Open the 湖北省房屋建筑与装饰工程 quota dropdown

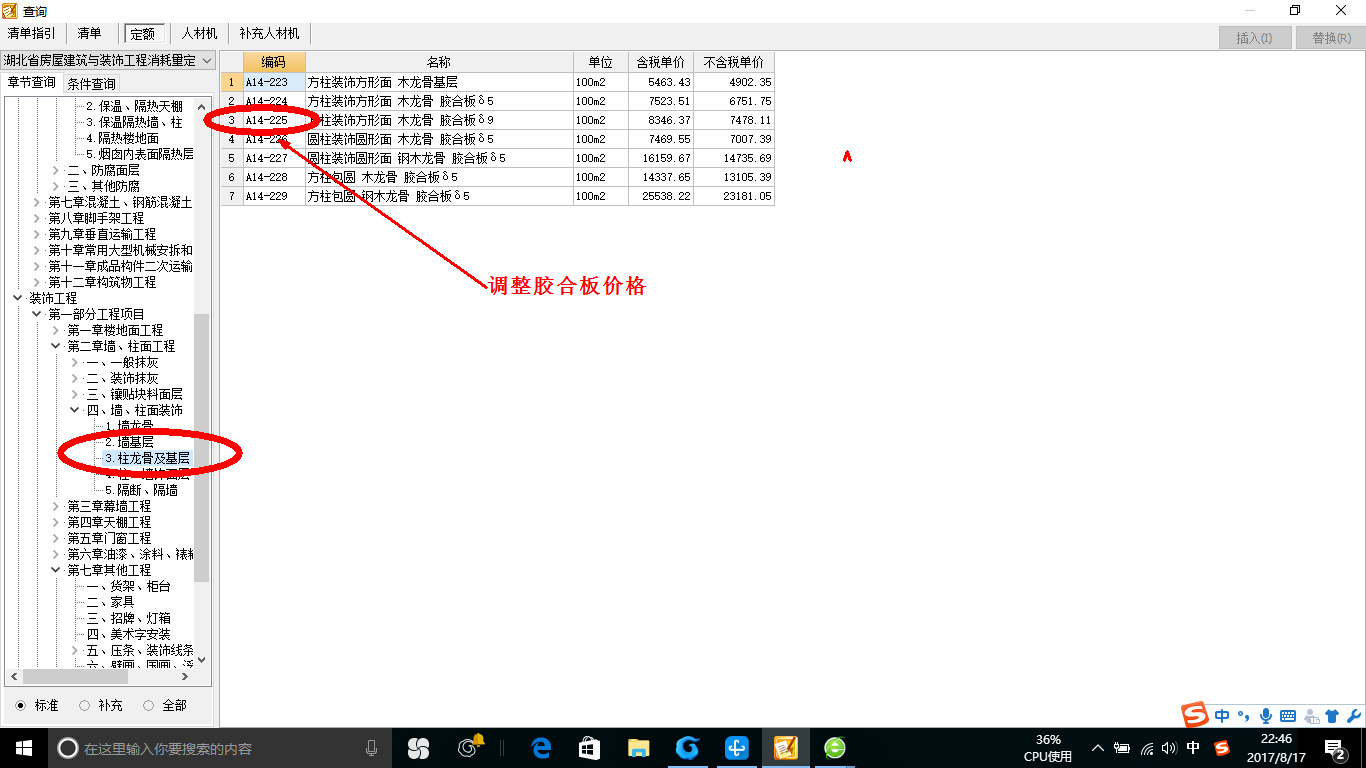pos(108,60)
